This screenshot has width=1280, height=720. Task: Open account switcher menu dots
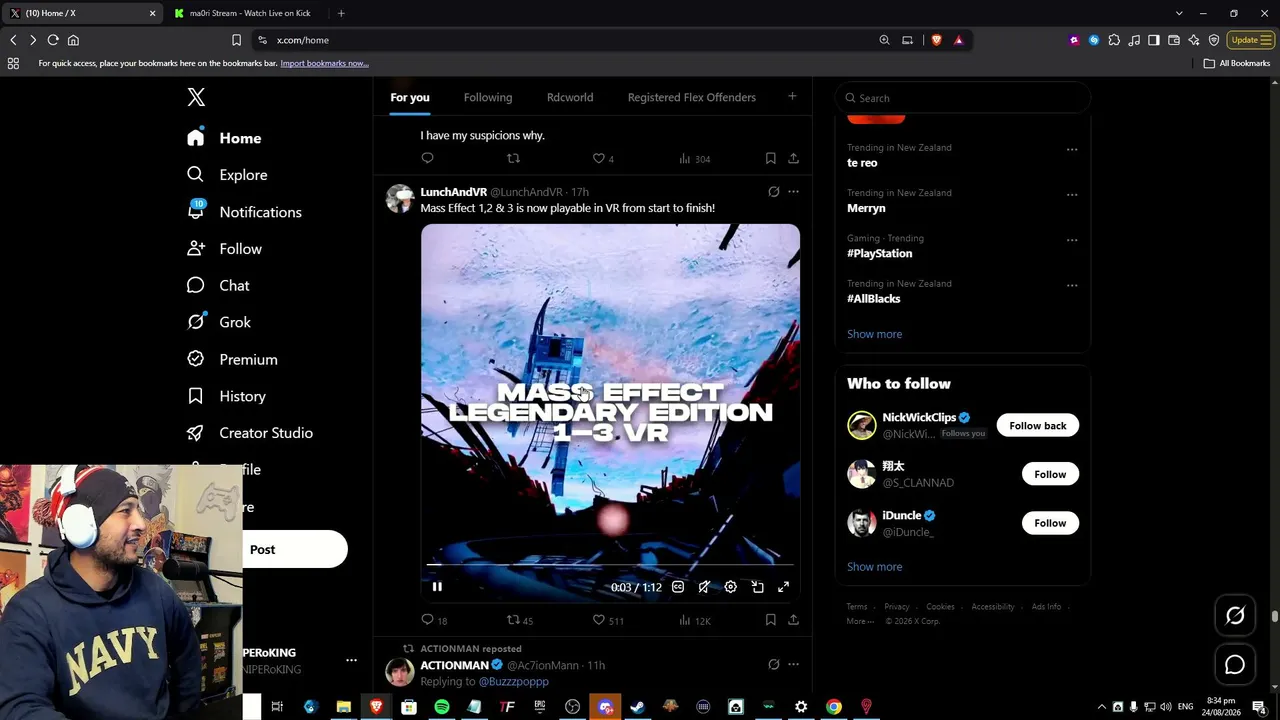(x=351, y=660)
